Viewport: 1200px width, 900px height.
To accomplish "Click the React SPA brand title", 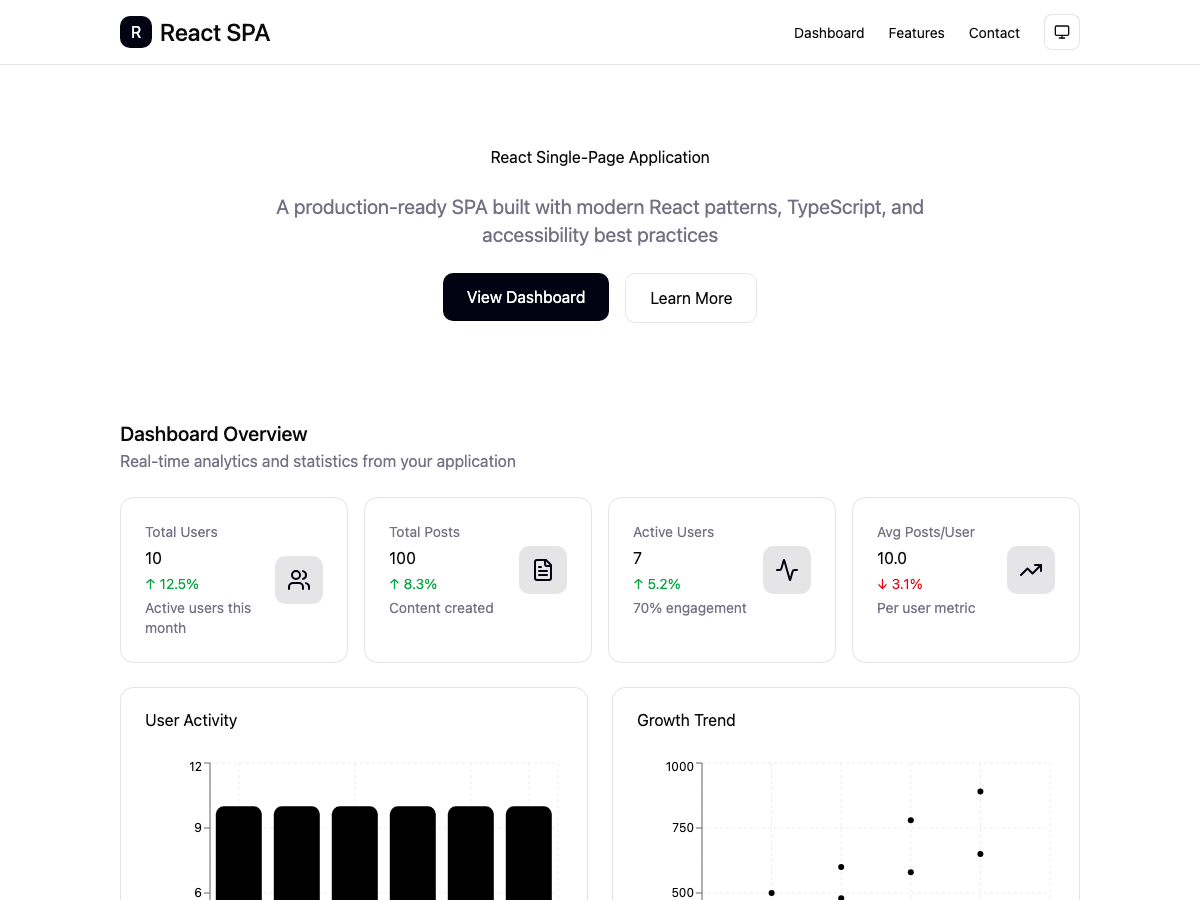I will pos(215,33).
